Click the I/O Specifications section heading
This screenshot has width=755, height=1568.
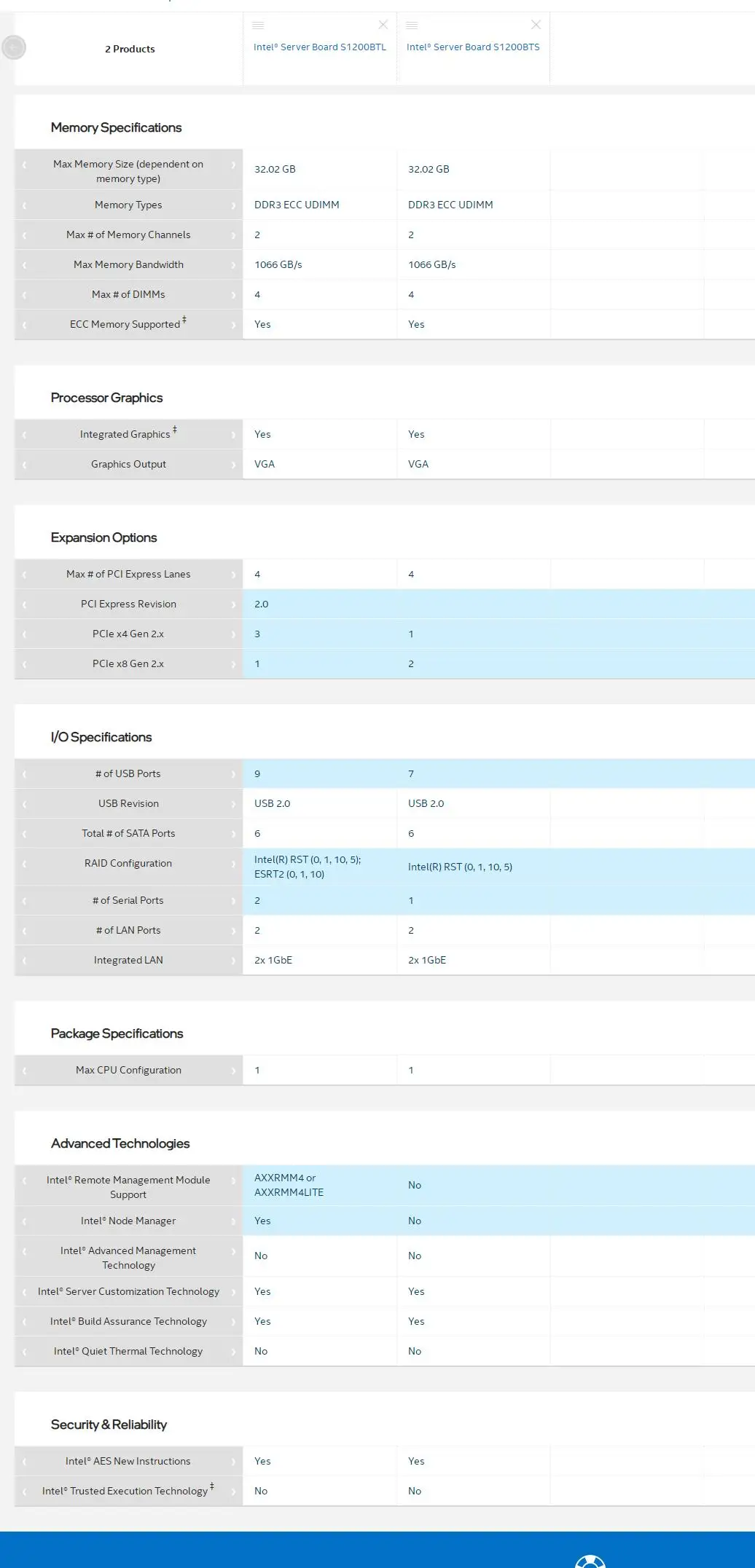(101, 737)
